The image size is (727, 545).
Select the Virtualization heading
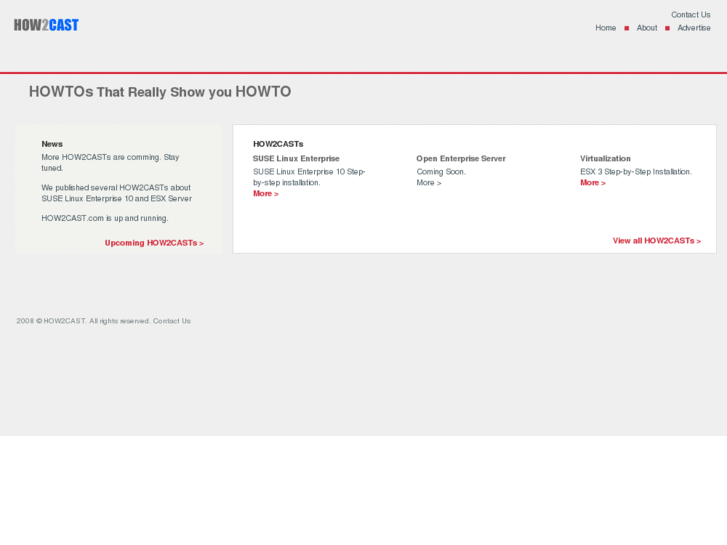pyautogui.click(x=605, y=159)
